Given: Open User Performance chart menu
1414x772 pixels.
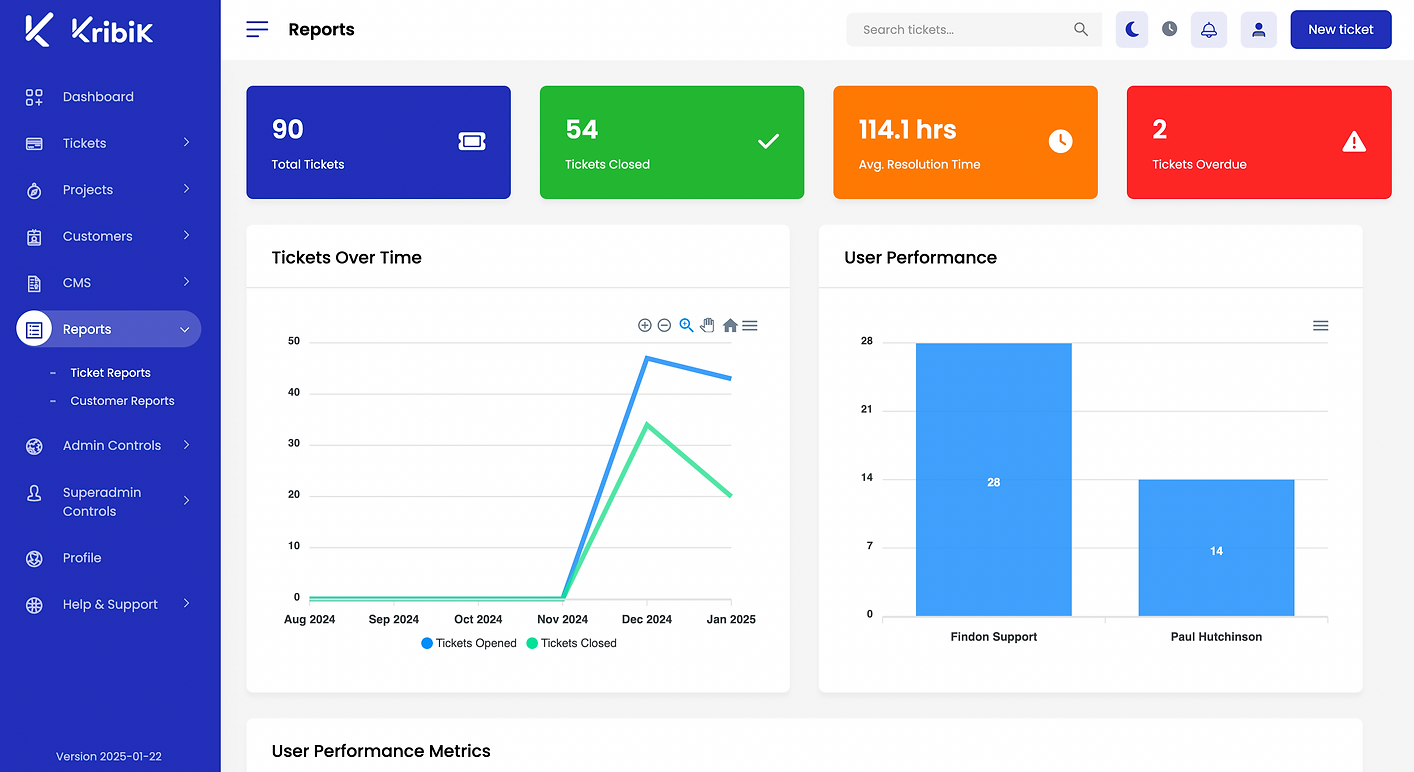Looking at the screenshot, I should pos(1320,326).
